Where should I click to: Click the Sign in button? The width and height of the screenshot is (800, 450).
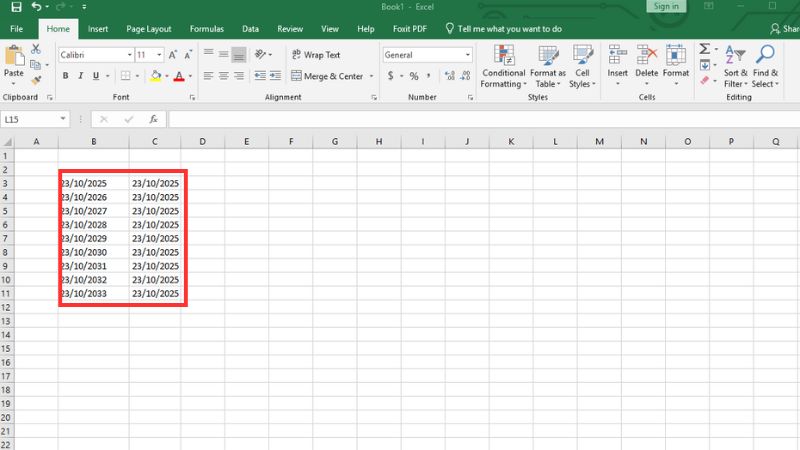point(665,7)
